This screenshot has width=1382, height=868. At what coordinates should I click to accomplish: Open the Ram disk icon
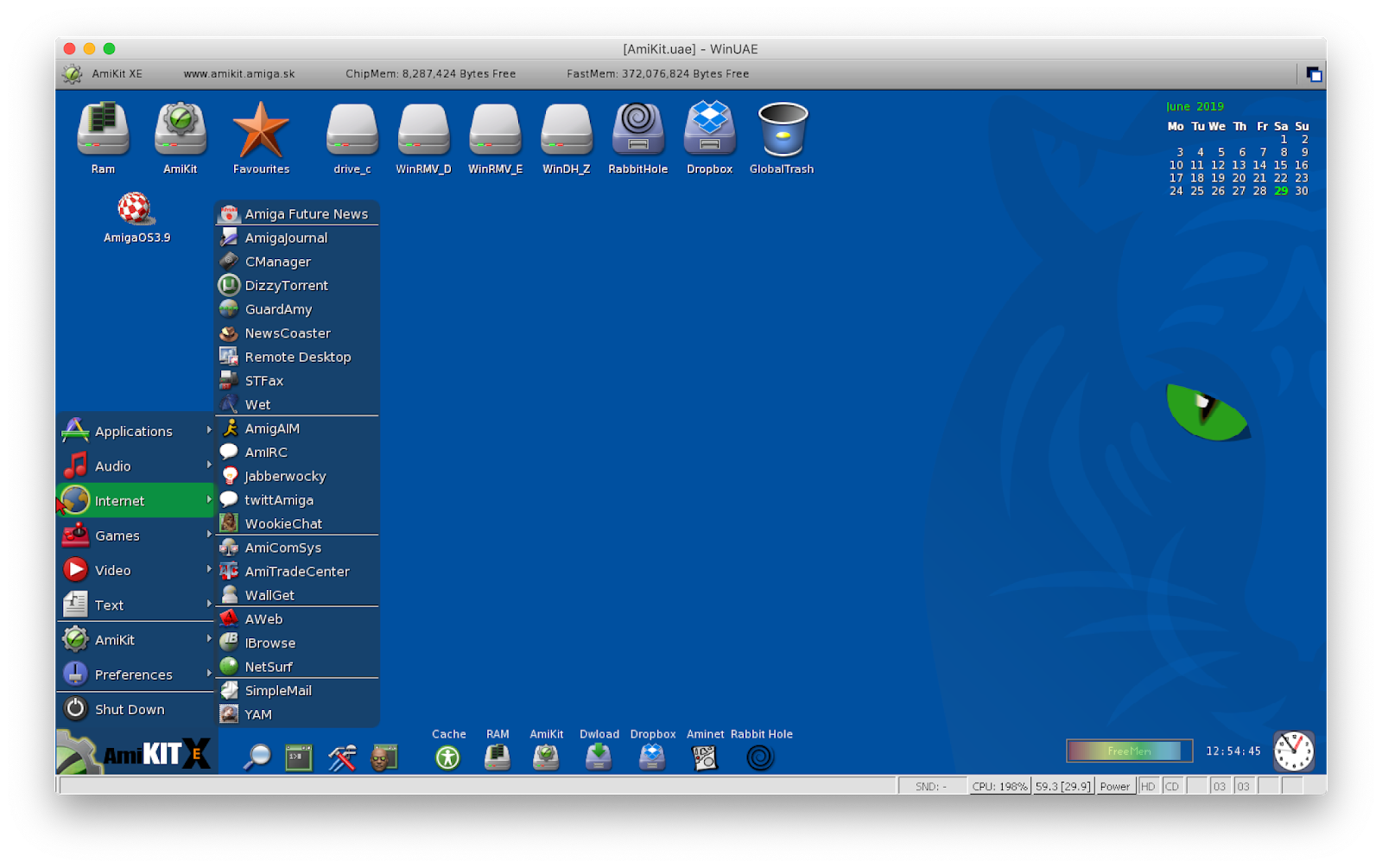point(103,130)
